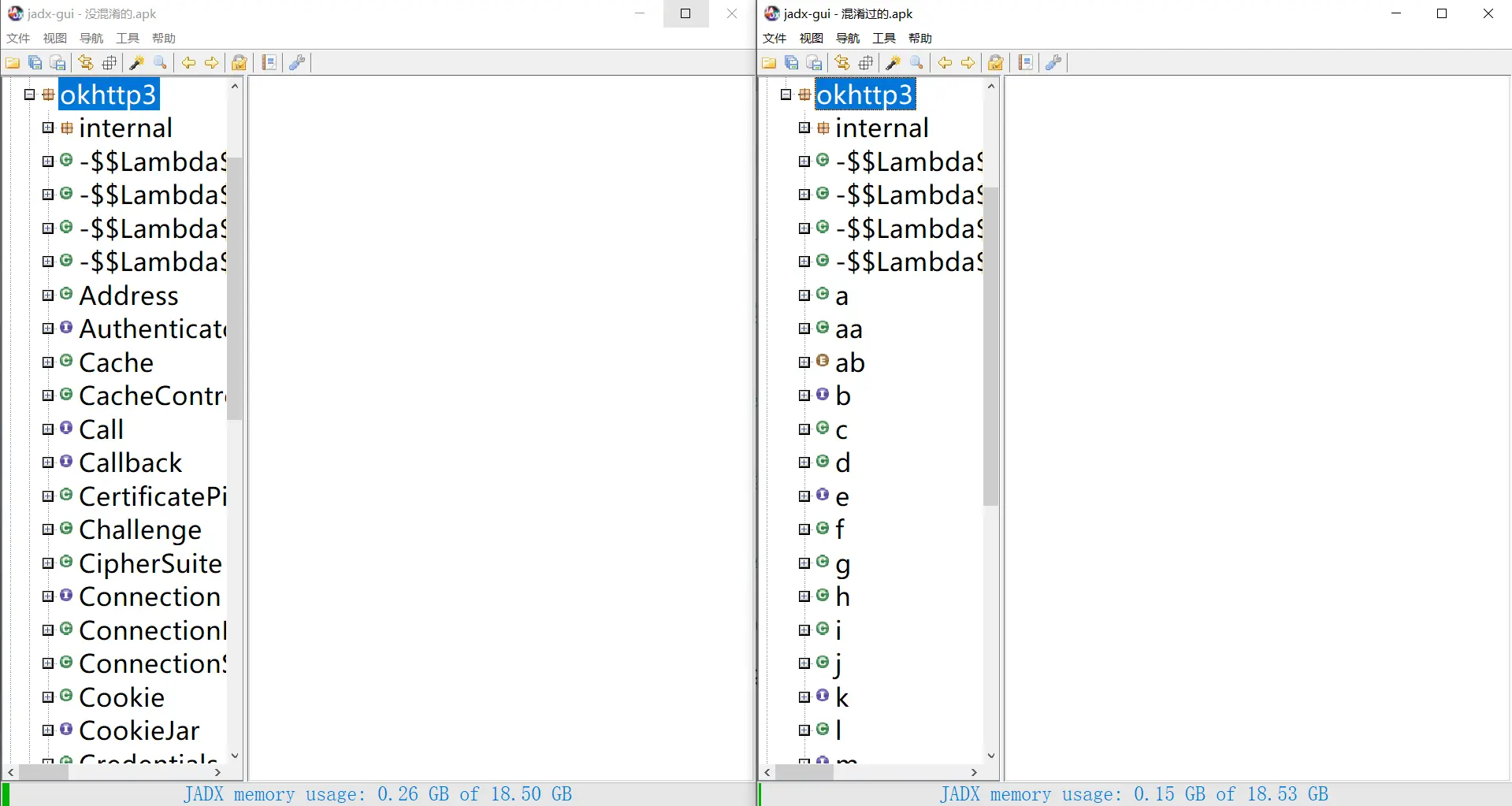Click the memory usage bar in the 没混淆的.apk window

[x=378, y=794]
